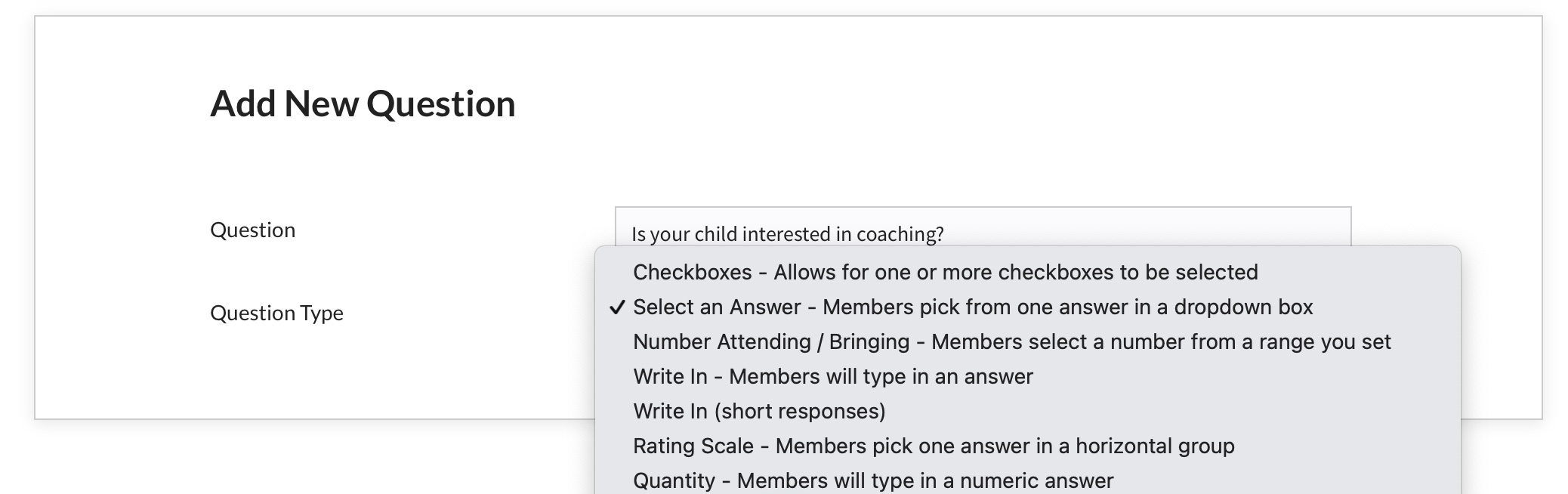Click the checkmark beside Select an Answer
This screenshot has height=494, width=1568.
(617, 307)
